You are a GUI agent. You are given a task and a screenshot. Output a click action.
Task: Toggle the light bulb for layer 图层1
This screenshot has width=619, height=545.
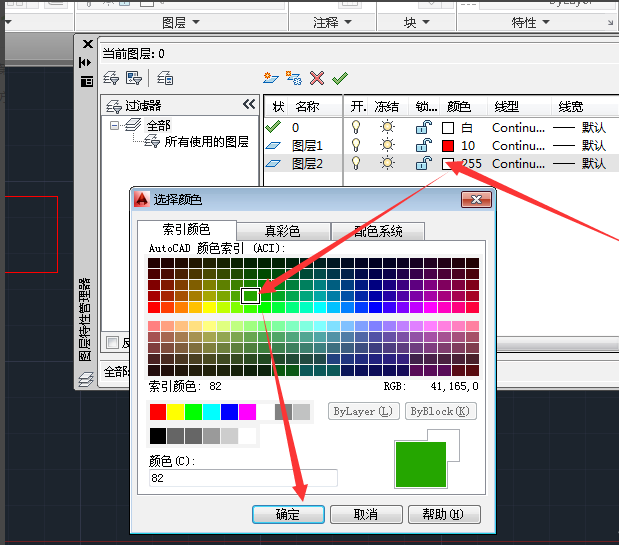click(x=356, y=145)
